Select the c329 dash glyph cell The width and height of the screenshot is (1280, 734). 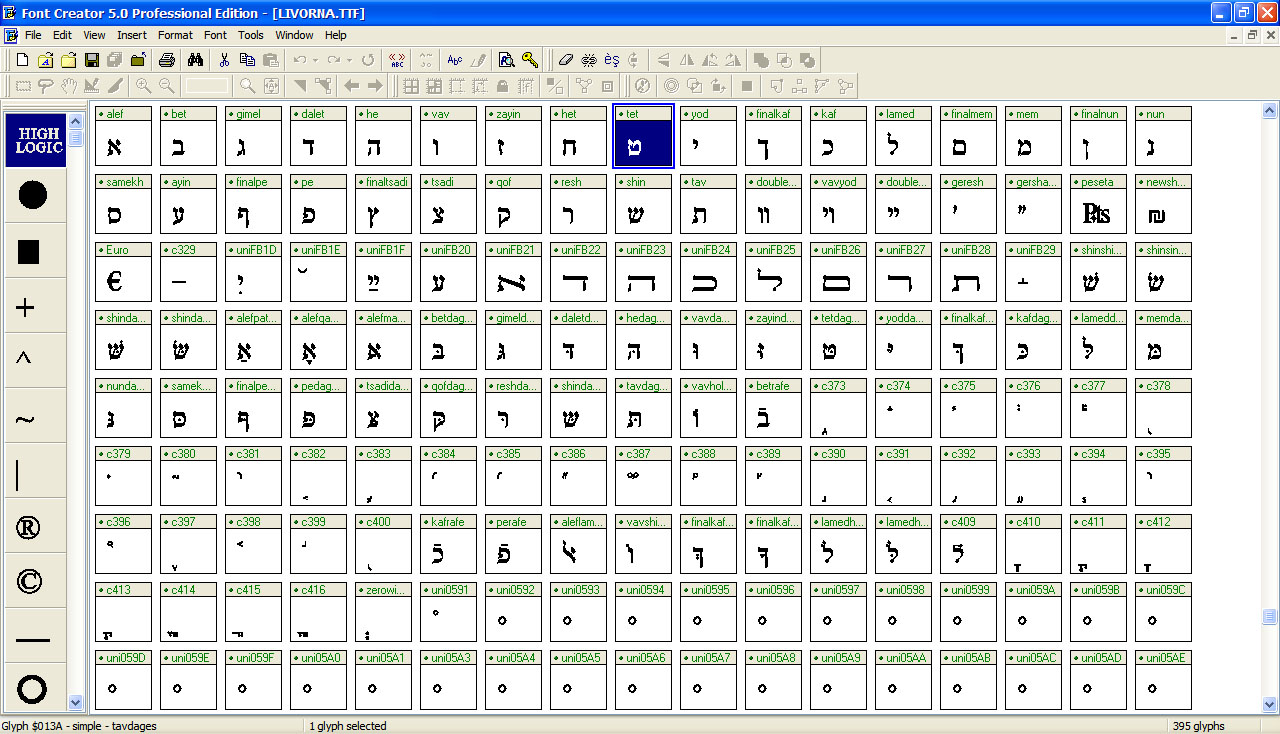189,272
